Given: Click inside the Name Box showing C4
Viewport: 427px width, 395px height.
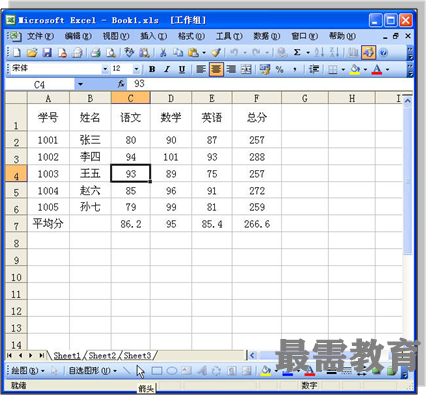Looking at the screenshot, I should point(39,84).
